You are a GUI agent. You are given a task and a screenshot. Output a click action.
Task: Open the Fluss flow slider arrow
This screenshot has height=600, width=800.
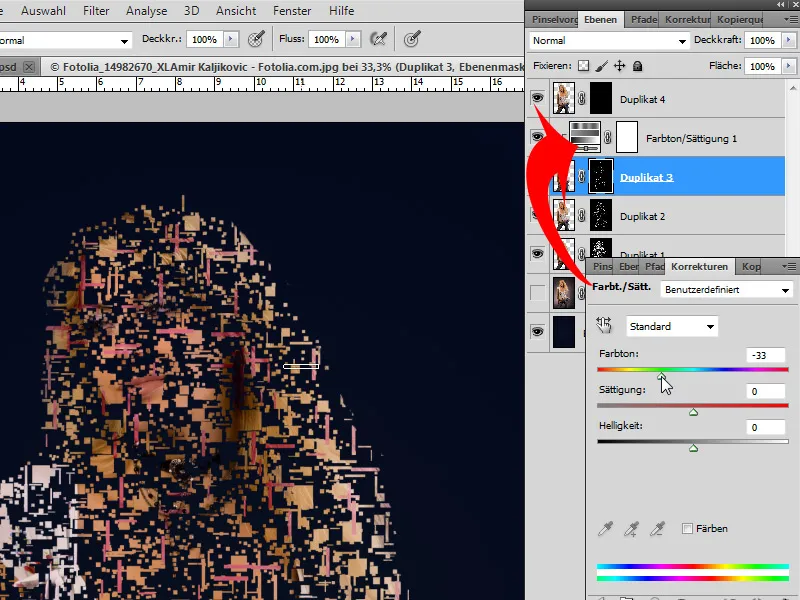coord(353,39)
